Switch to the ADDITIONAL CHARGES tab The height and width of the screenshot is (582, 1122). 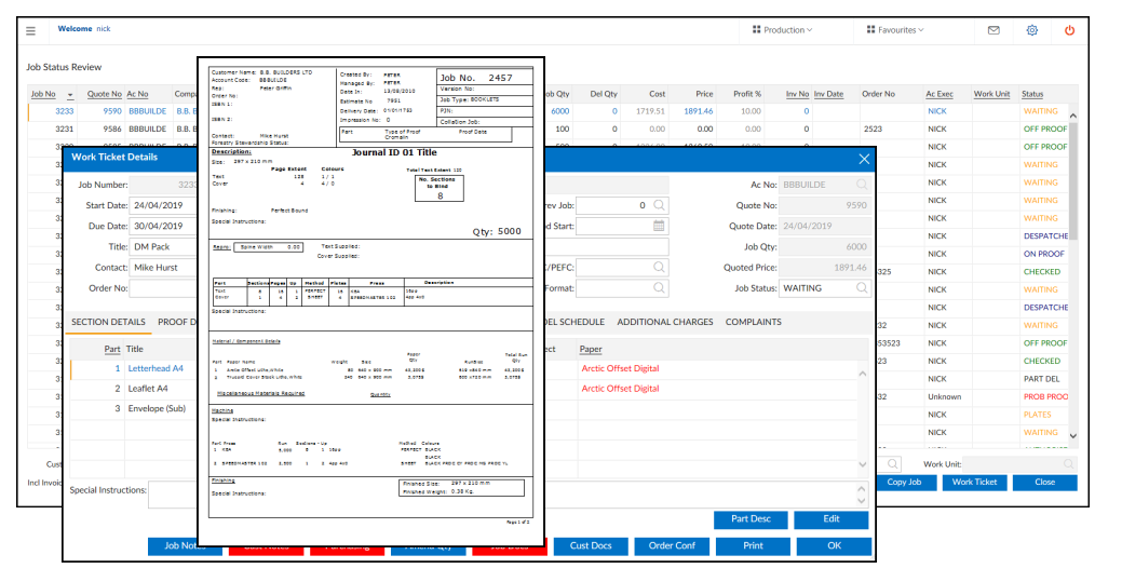668,322
